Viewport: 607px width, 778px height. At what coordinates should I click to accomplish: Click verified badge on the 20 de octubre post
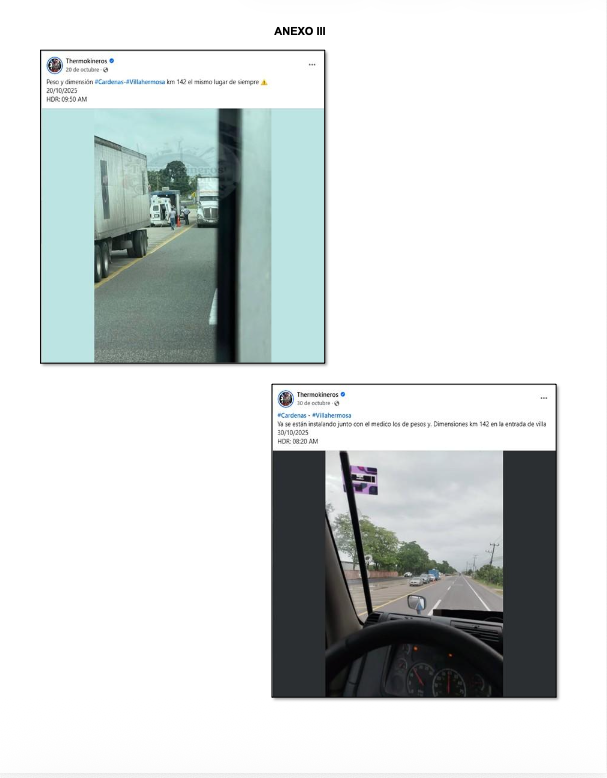pos(112,61)
